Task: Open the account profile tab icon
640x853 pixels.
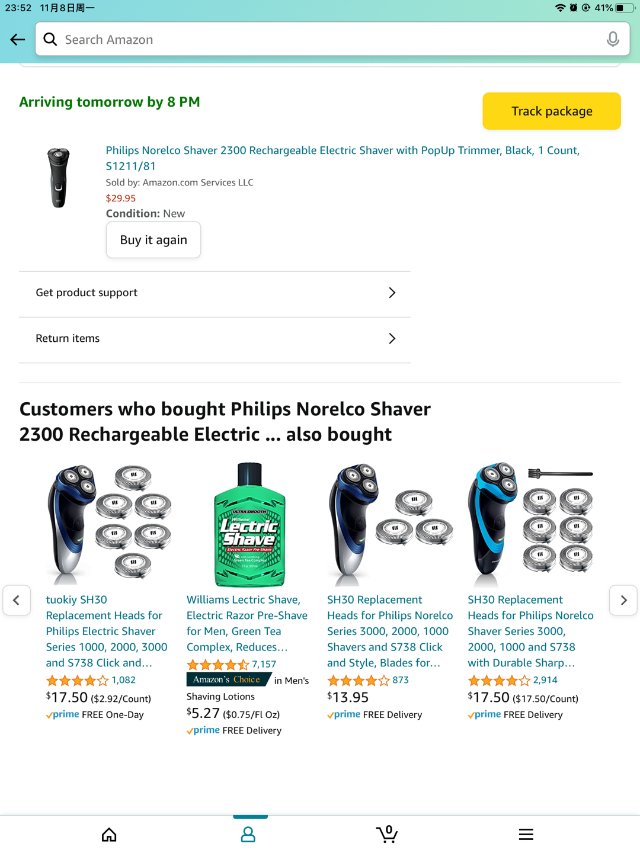Action: [248, 834]
